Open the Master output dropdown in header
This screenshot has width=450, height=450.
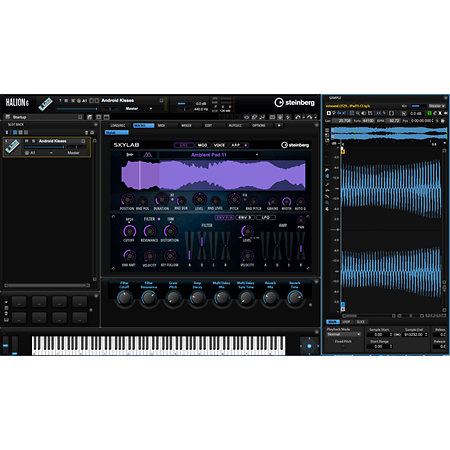coord(138,109)
